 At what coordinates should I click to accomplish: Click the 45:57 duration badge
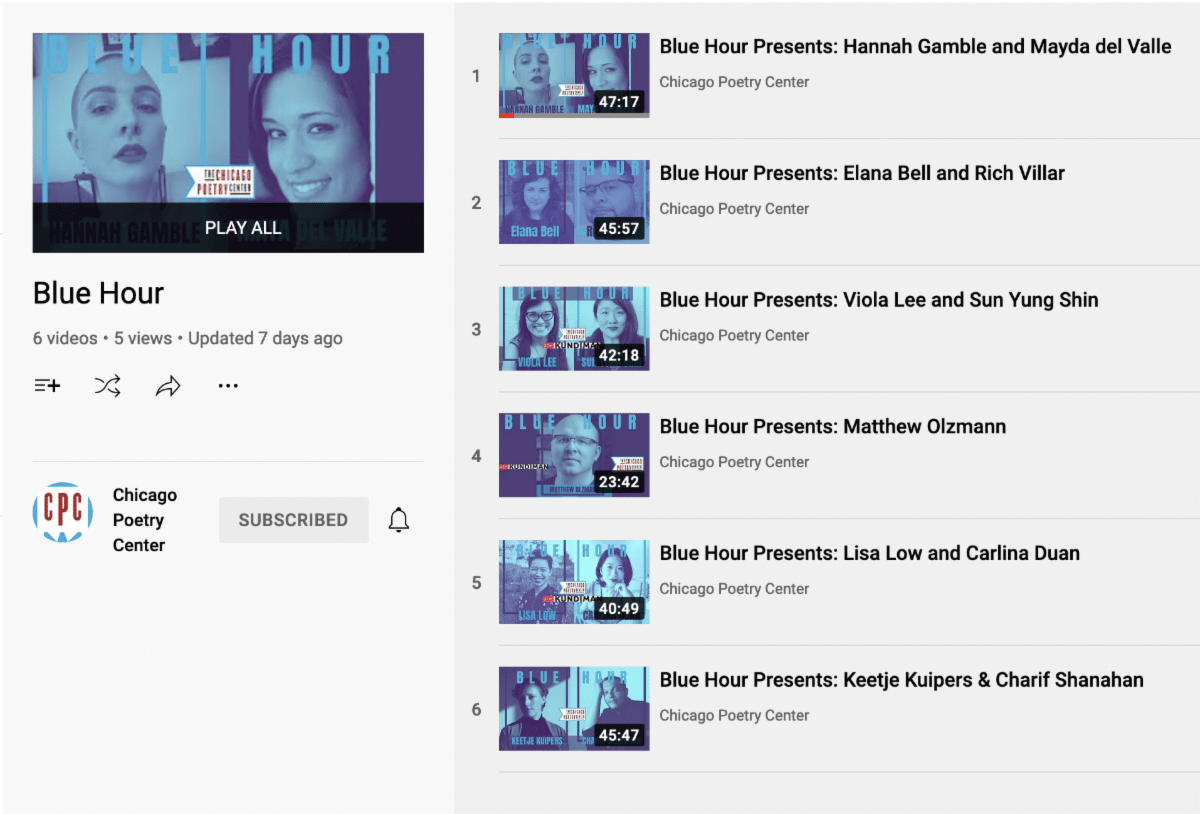(619, 229)
